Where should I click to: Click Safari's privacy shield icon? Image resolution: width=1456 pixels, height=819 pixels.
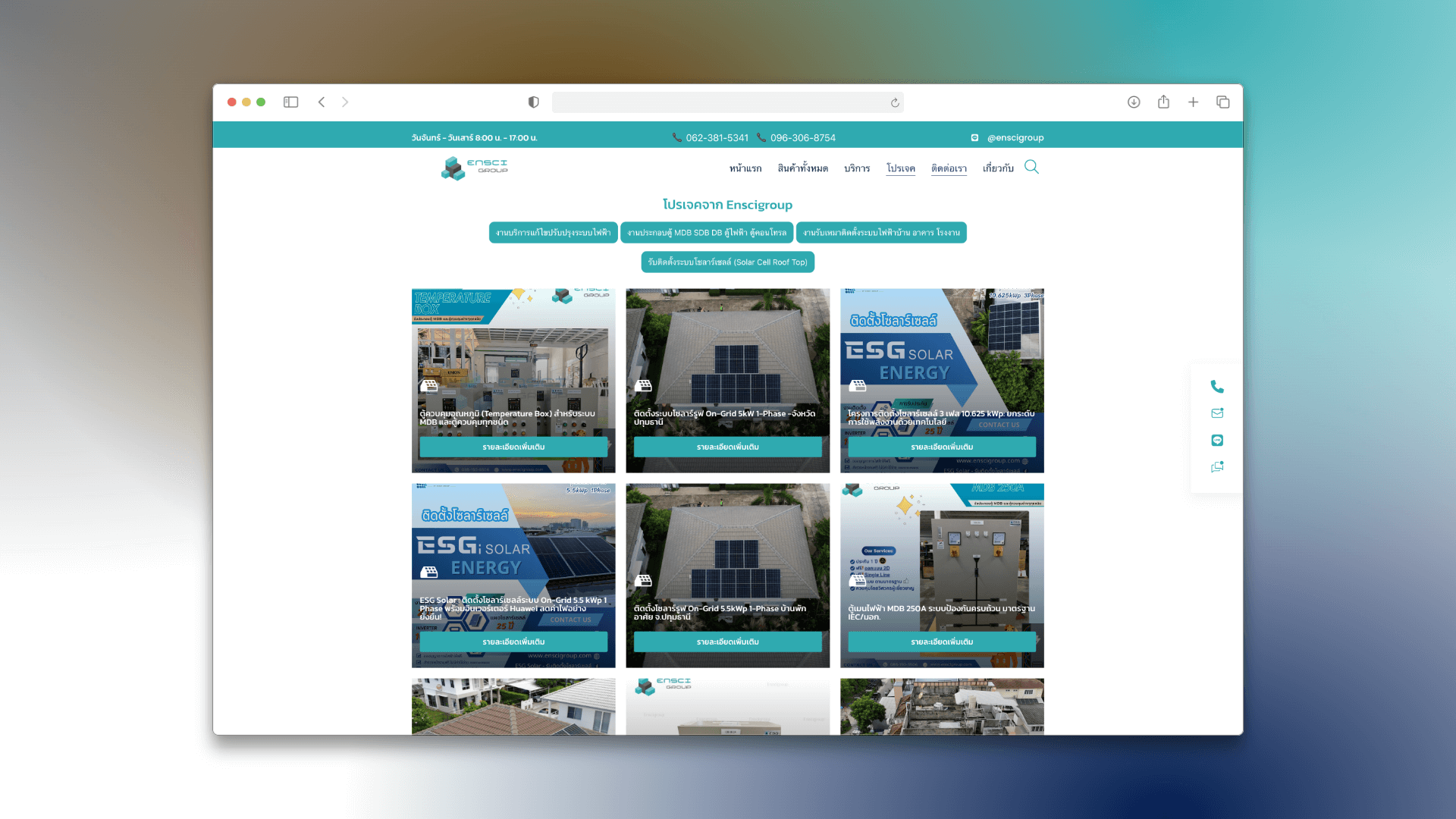pos(533,102)
